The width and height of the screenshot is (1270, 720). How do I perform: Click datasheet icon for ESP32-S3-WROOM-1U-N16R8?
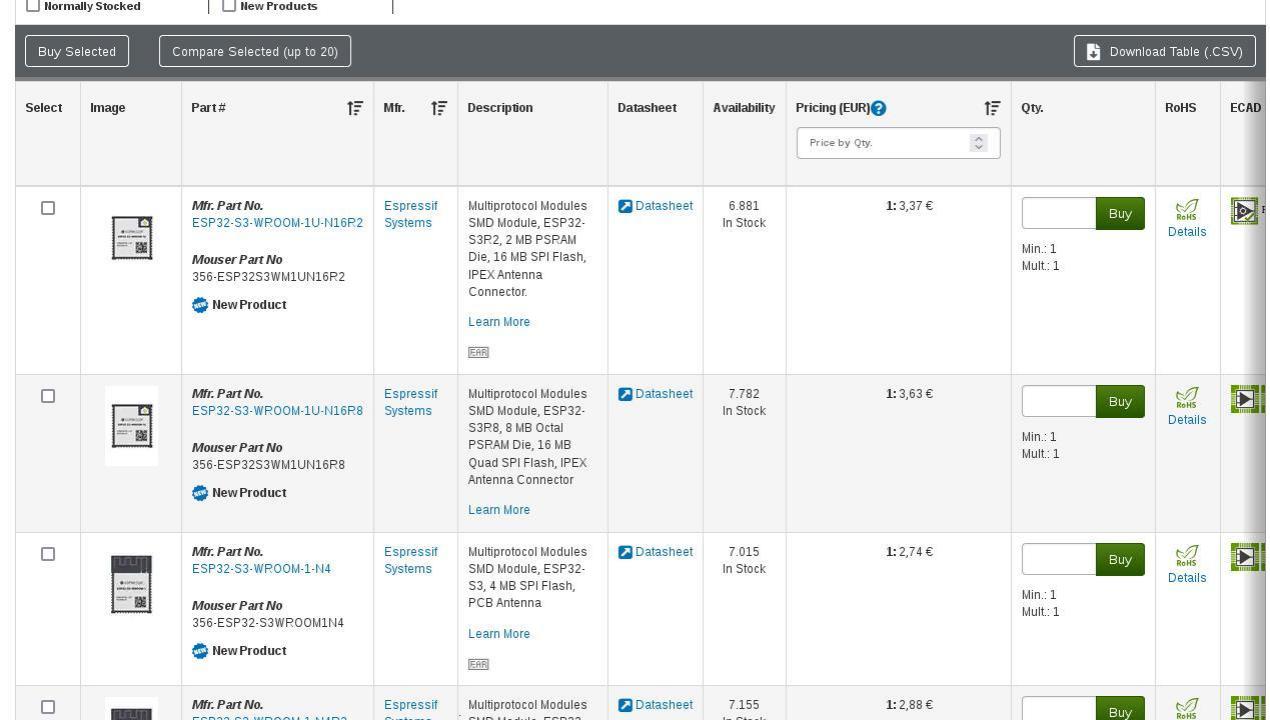(625, 394)
